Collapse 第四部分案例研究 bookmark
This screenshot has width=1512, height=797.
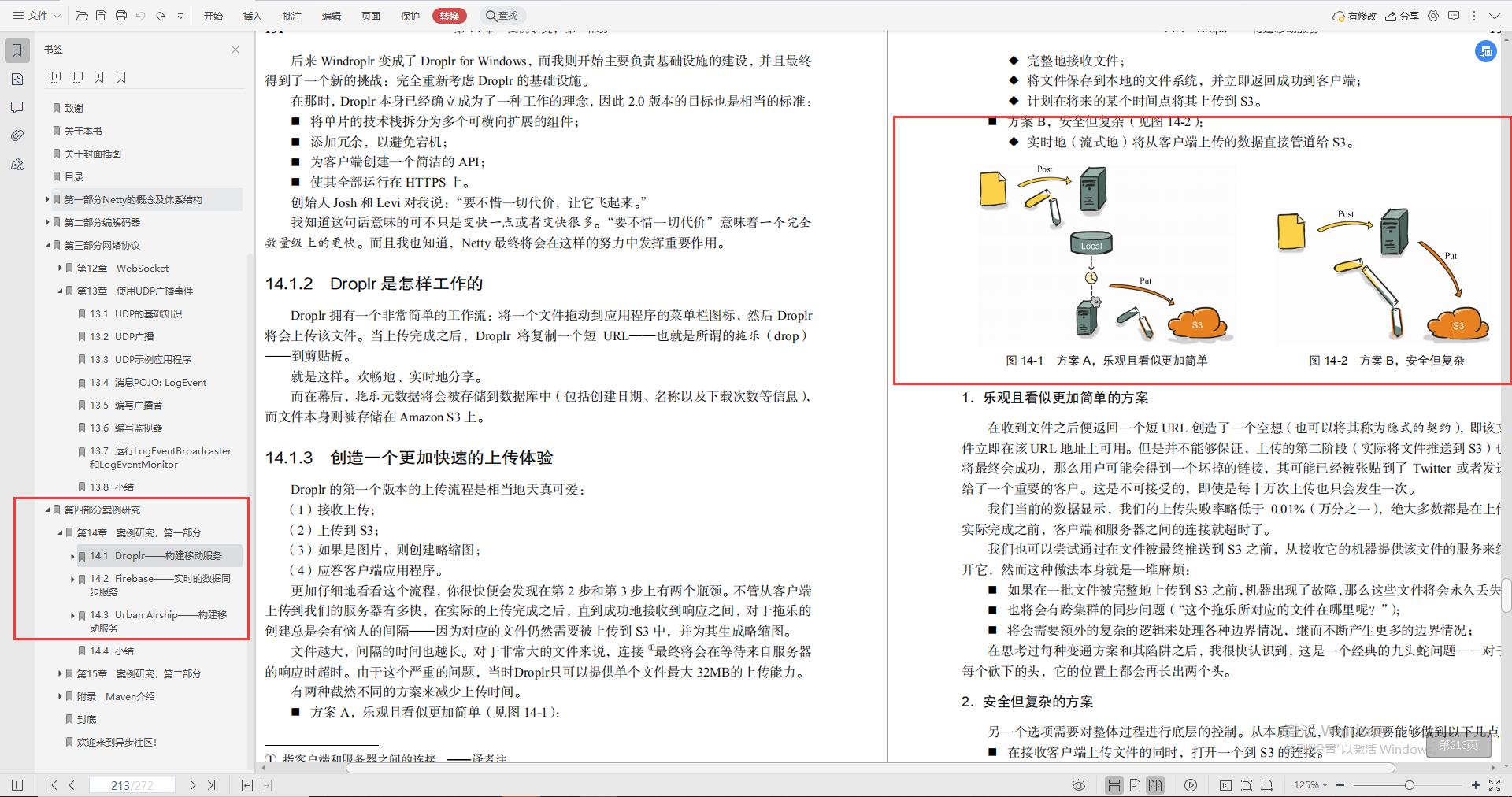coord(47,510)
